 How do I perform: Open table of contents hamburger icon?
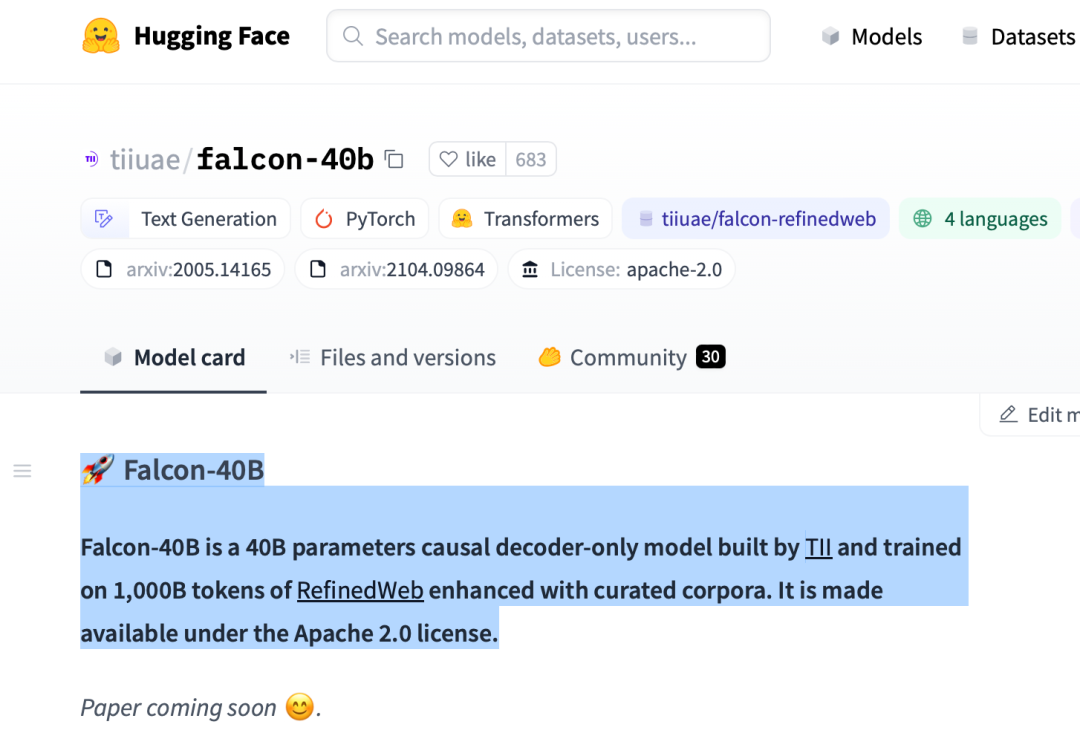[x=22, y=471]
